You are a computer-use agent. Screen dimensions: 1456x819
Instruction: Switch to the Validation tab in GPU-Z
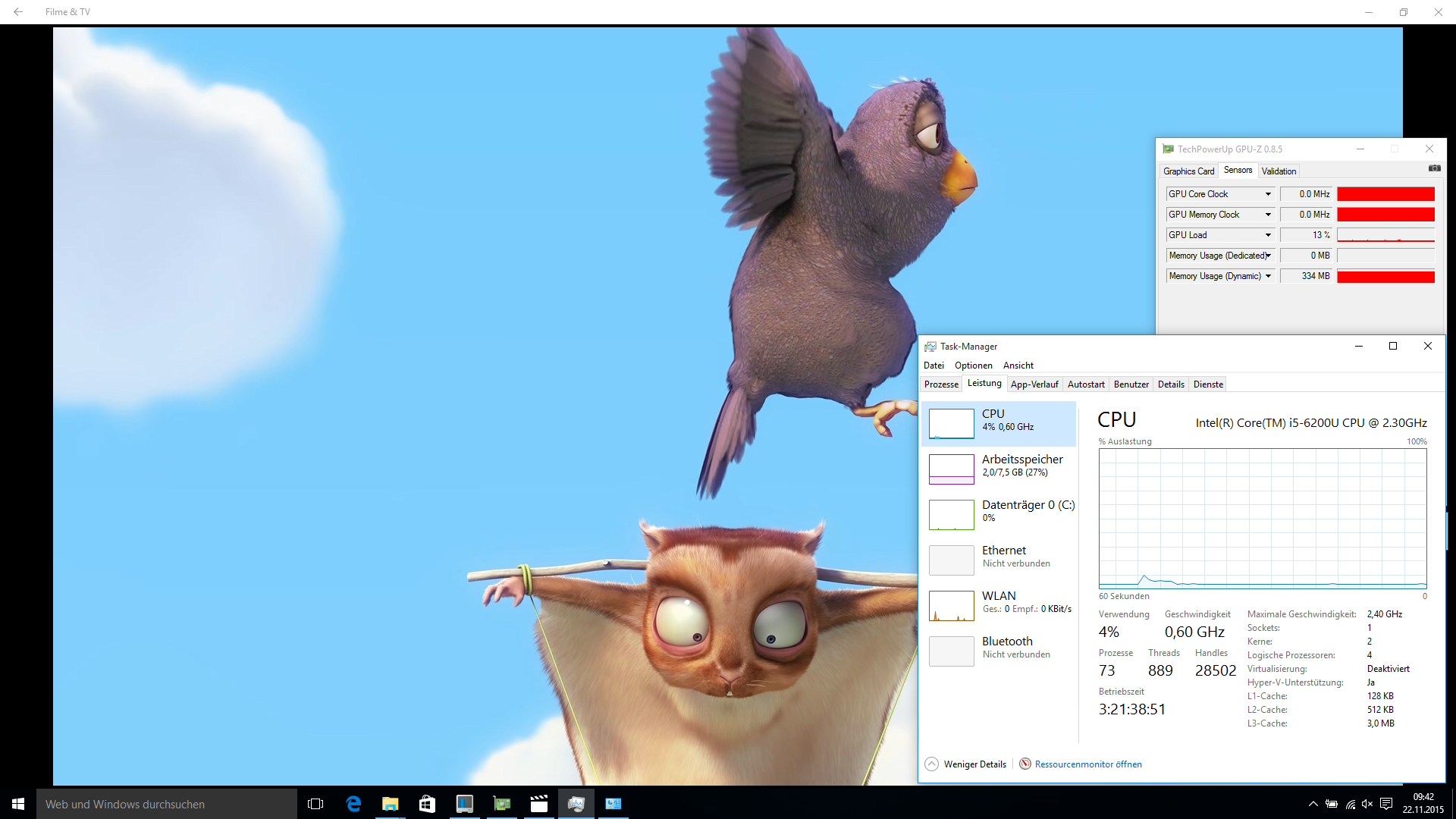(1279, 171)
